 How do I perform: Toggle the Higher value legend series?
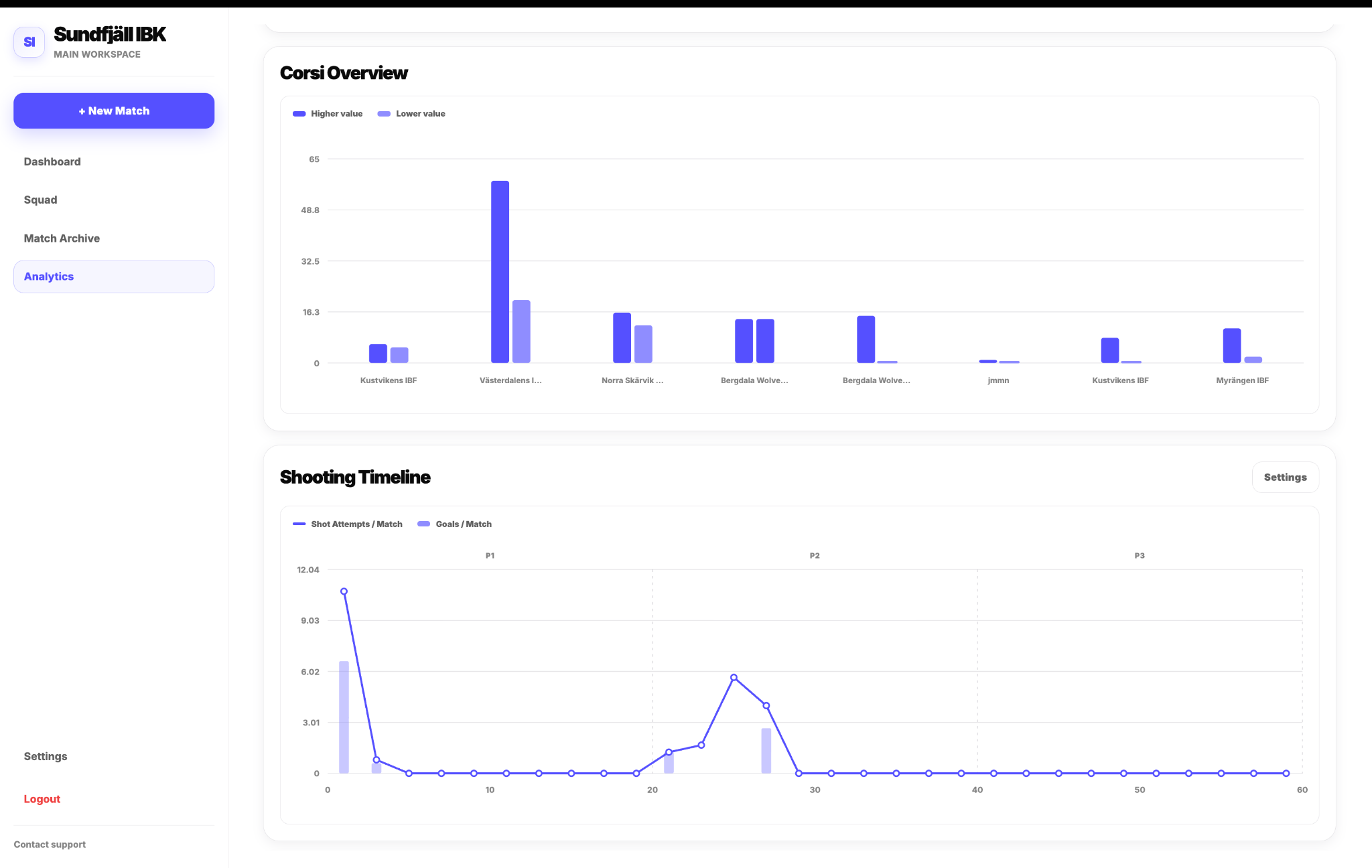(328, 114)
